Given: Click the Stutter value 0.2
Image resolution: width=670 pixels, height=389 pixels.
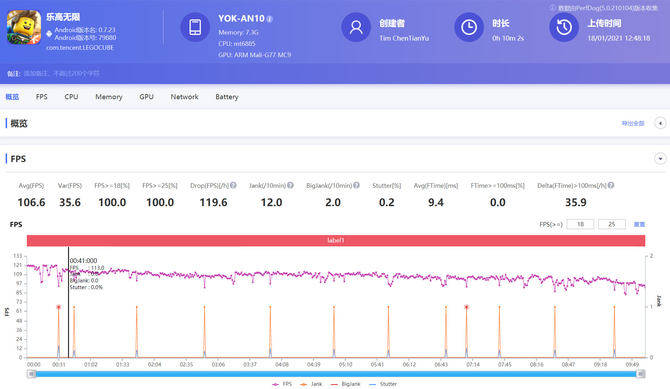Looking at the screenshot, I should point(387,202).
